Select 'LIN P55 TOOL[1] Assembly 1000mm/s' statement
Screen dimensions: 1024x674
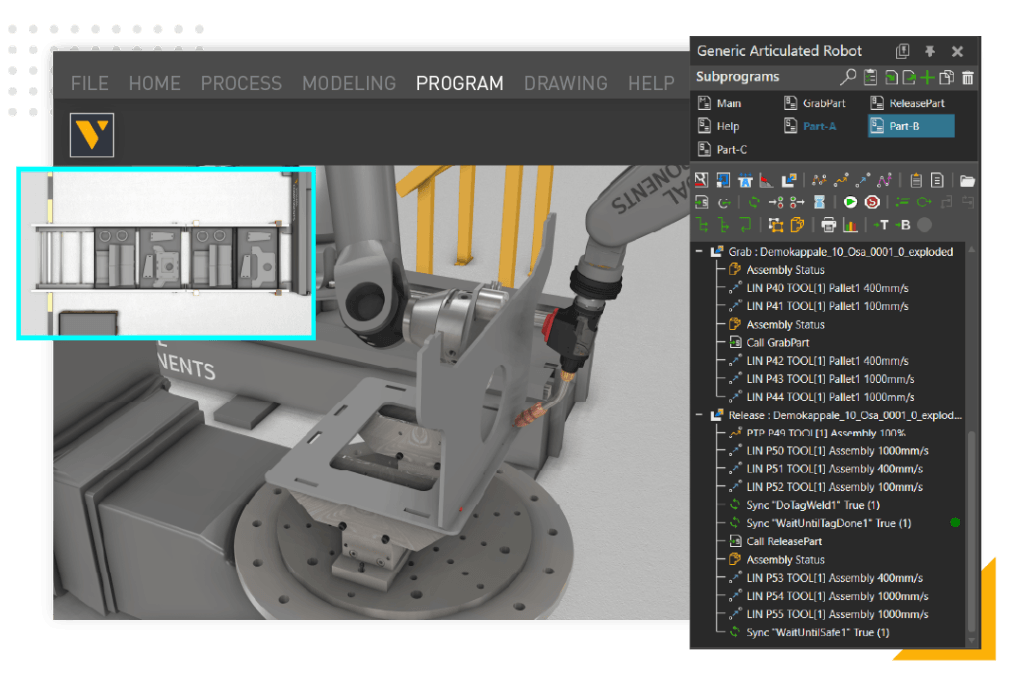point(829,615)
